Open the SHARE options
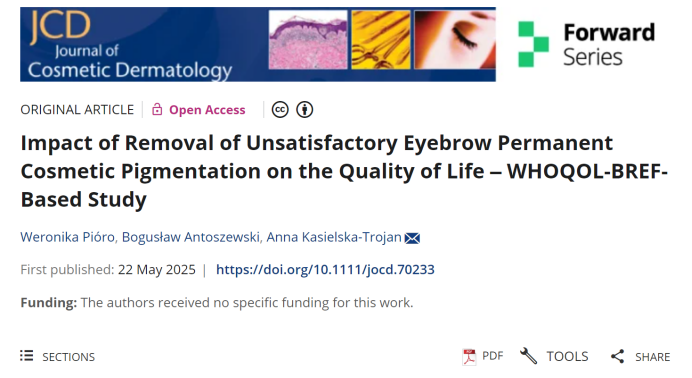 [640, 356]
